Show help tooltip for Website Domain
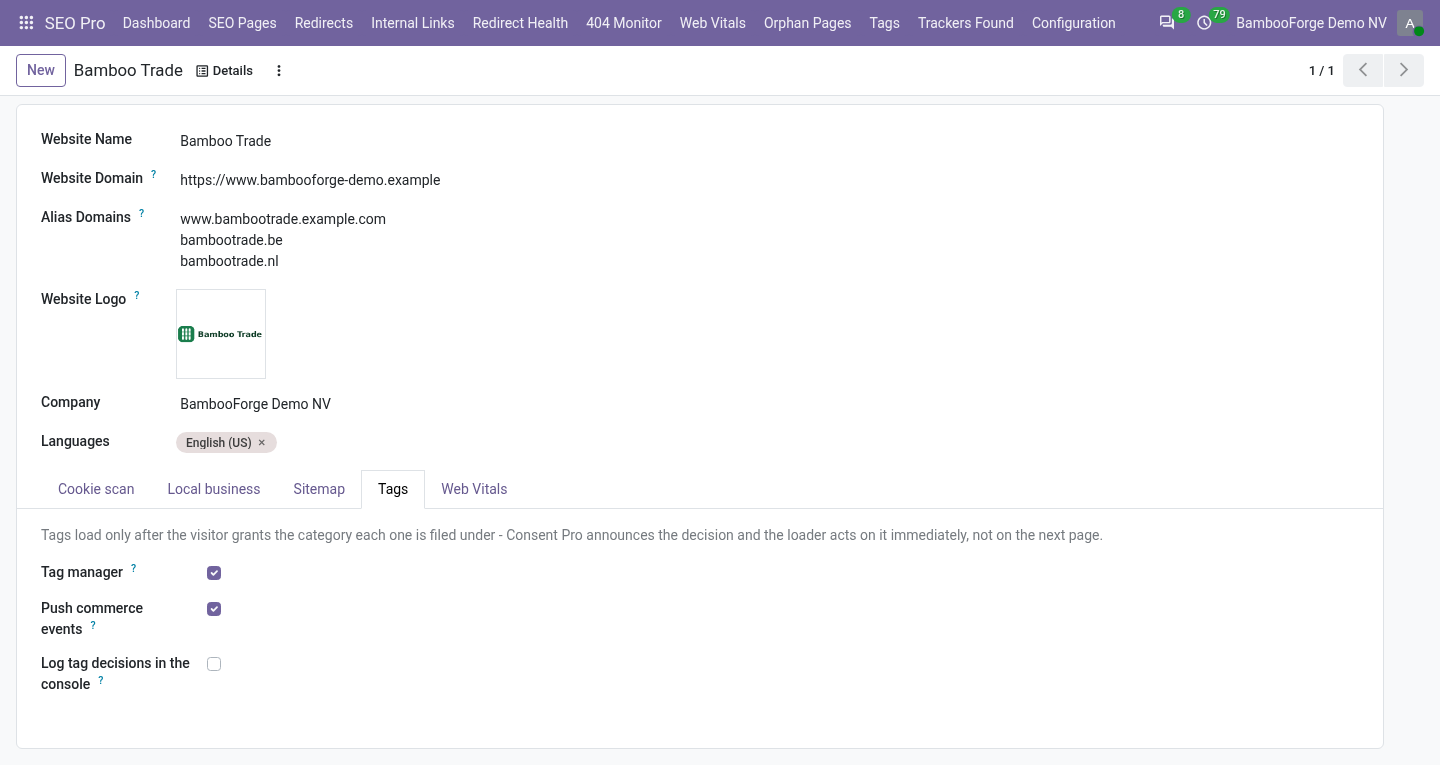Image resolution: width=1440 pixels, height=765 pixels. pyautogui.click(x=154, y=174)
